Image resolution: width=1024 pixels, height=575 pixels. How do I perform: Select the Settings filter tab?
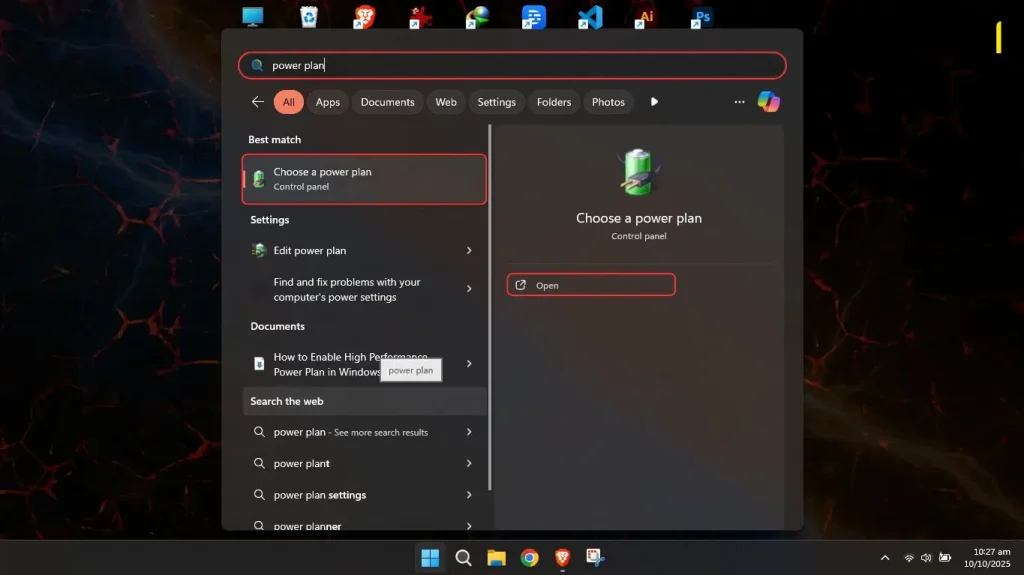coord(496,102)
